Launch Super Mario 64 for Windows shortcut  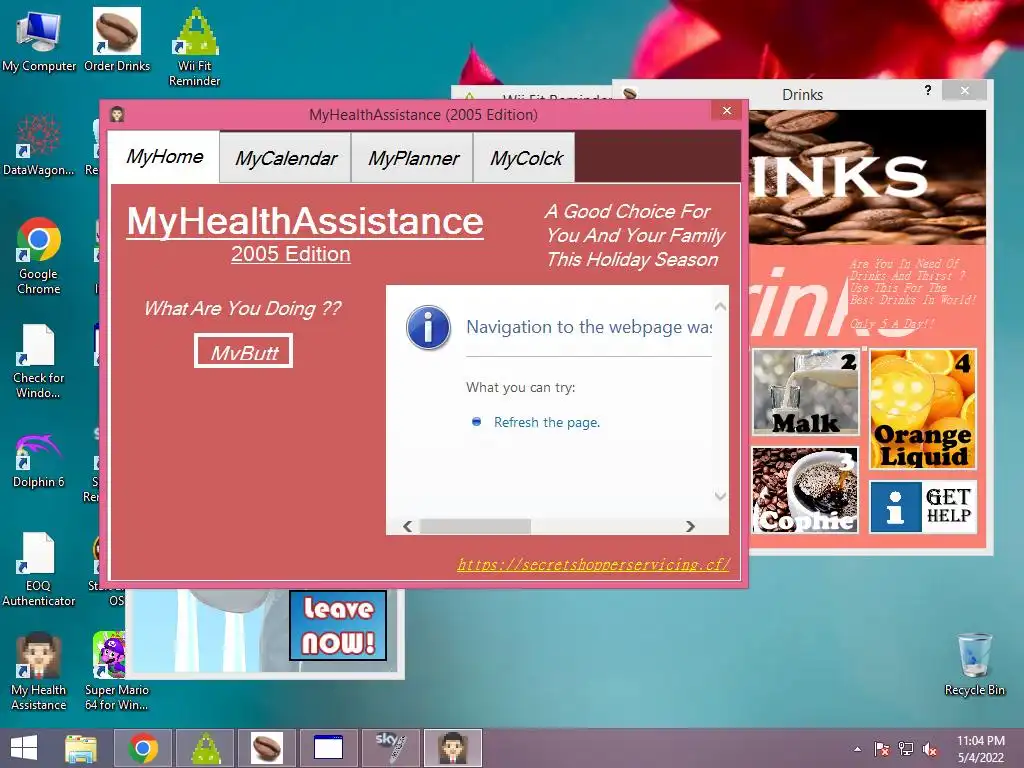point(117,671)
